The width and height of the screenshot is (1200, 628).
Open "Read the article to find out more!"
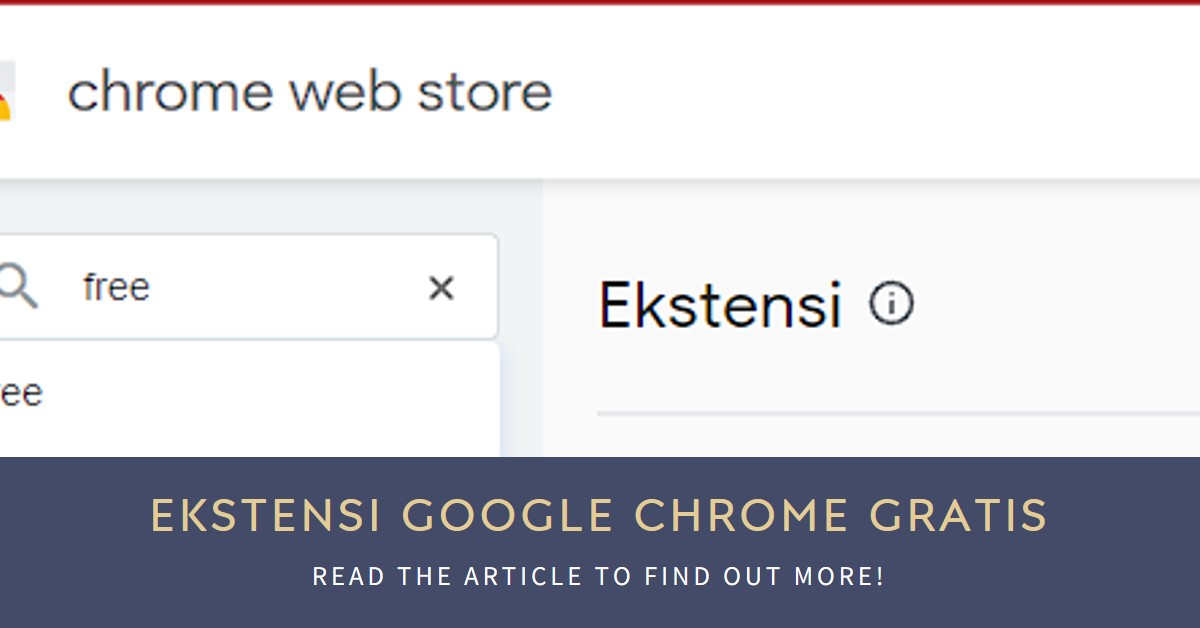(x=599, y=577)
